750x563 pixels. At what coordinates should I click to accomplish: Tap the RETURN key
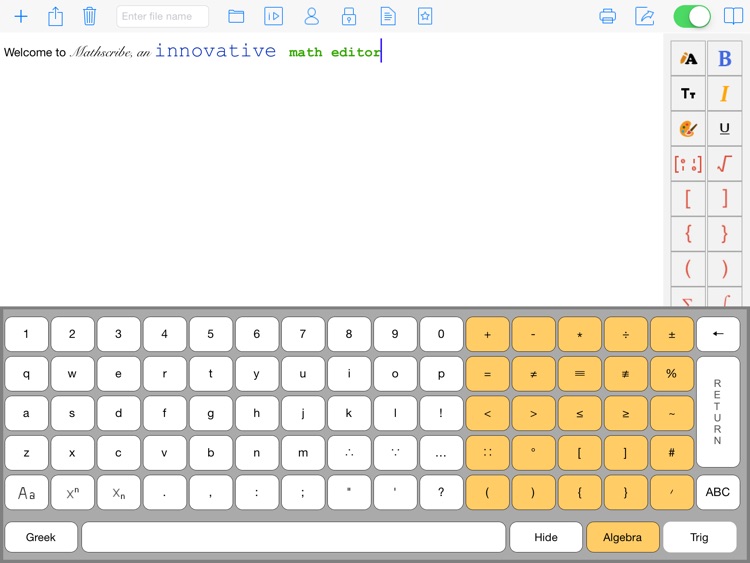[718, 412]
